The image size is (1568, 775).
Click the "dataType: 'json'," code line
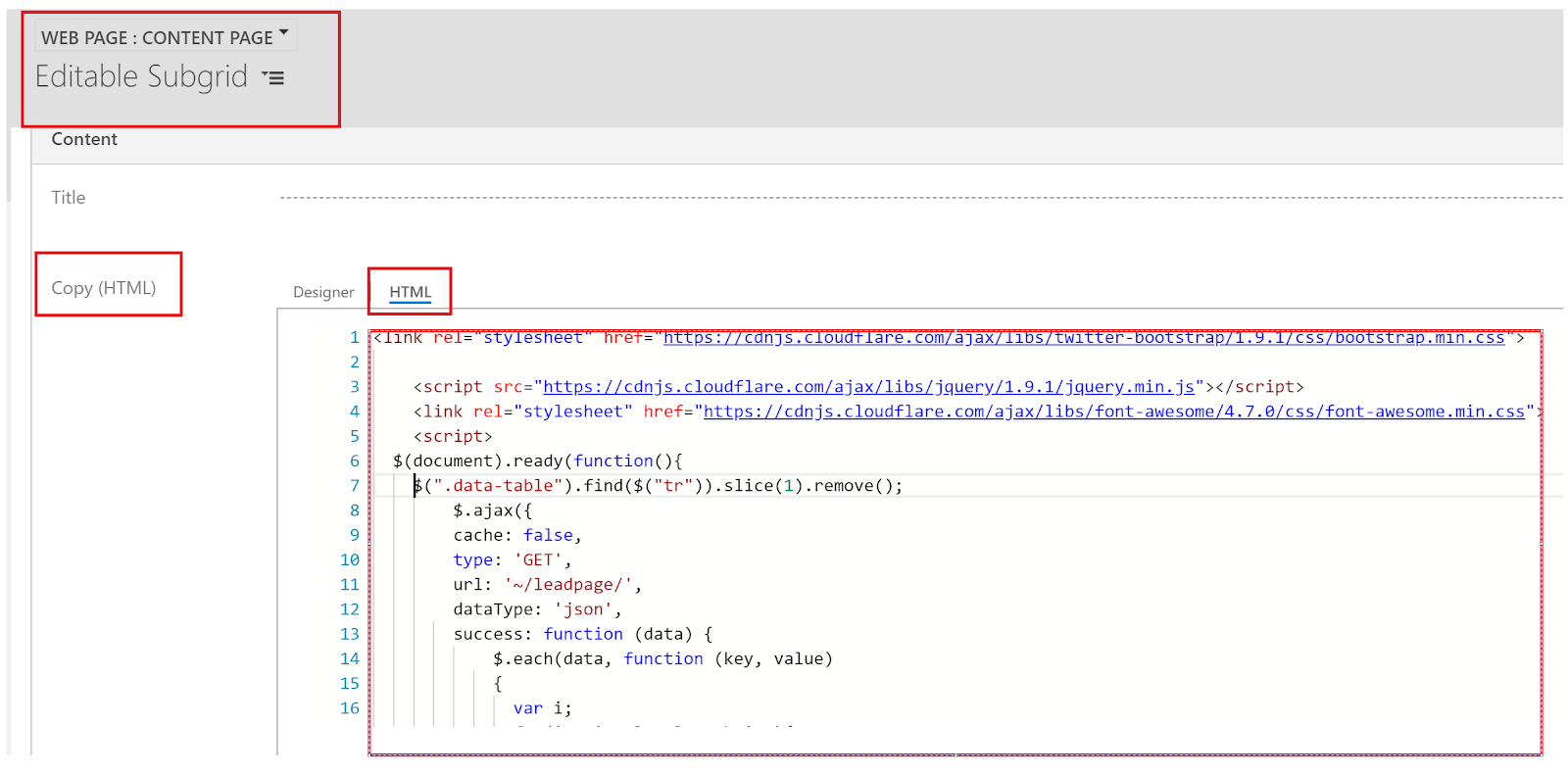[x=537, y=609]
